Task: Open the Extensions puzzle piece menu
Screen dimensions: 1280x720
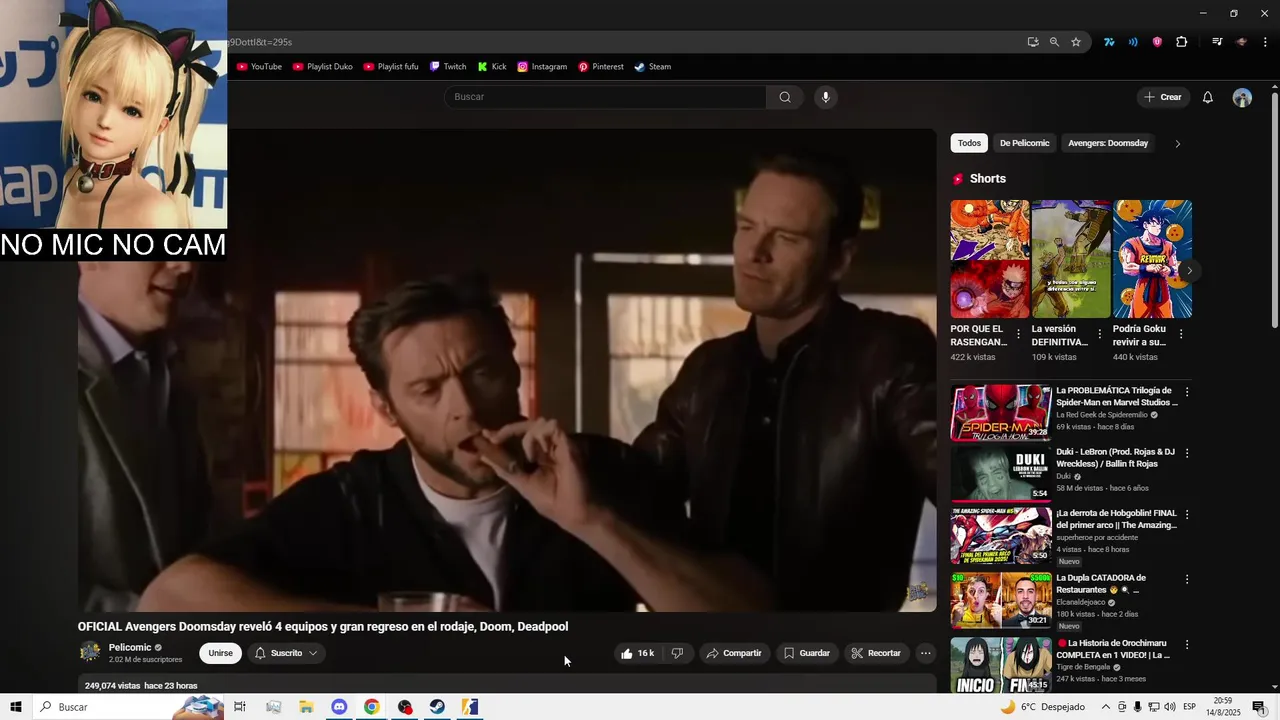Action: (x=1181, y=42)
